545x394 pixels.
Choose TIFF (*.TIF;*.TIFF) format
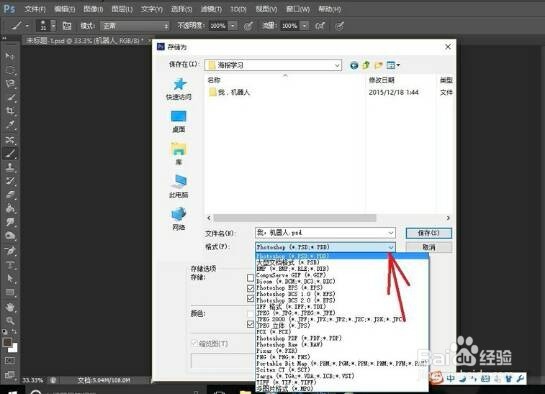342,382
